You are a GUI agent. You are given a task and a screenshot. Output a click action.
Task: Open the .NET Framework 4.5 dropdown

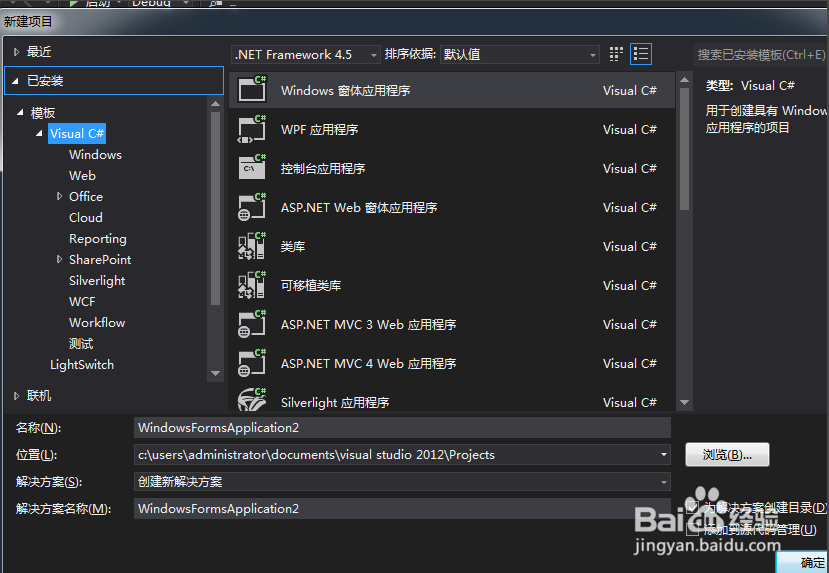click(306, 54)
